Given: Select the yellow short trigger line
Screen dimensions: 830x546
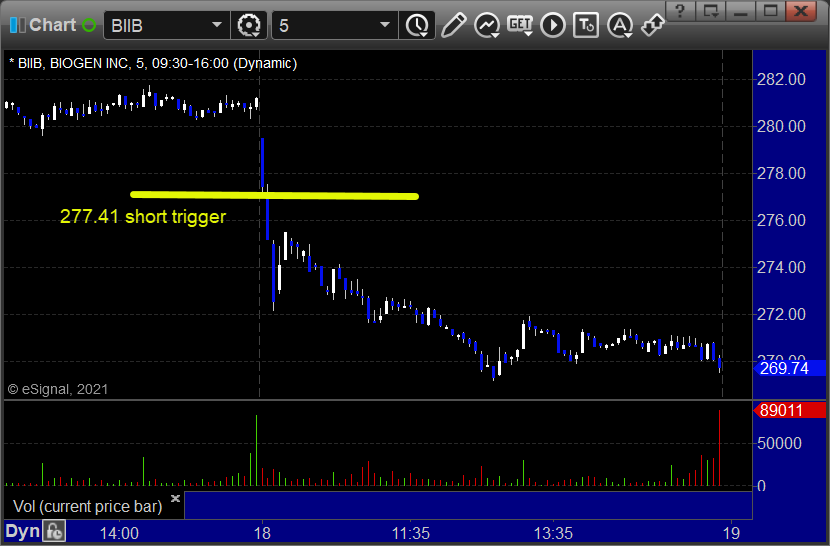Looking at the screenshot, I should tap(274, 195).
